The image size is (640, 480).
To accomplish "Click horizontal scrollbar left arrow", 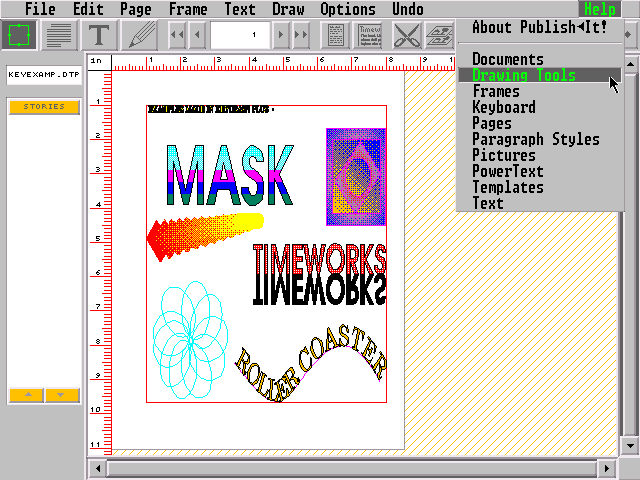I will click(97, 468).
